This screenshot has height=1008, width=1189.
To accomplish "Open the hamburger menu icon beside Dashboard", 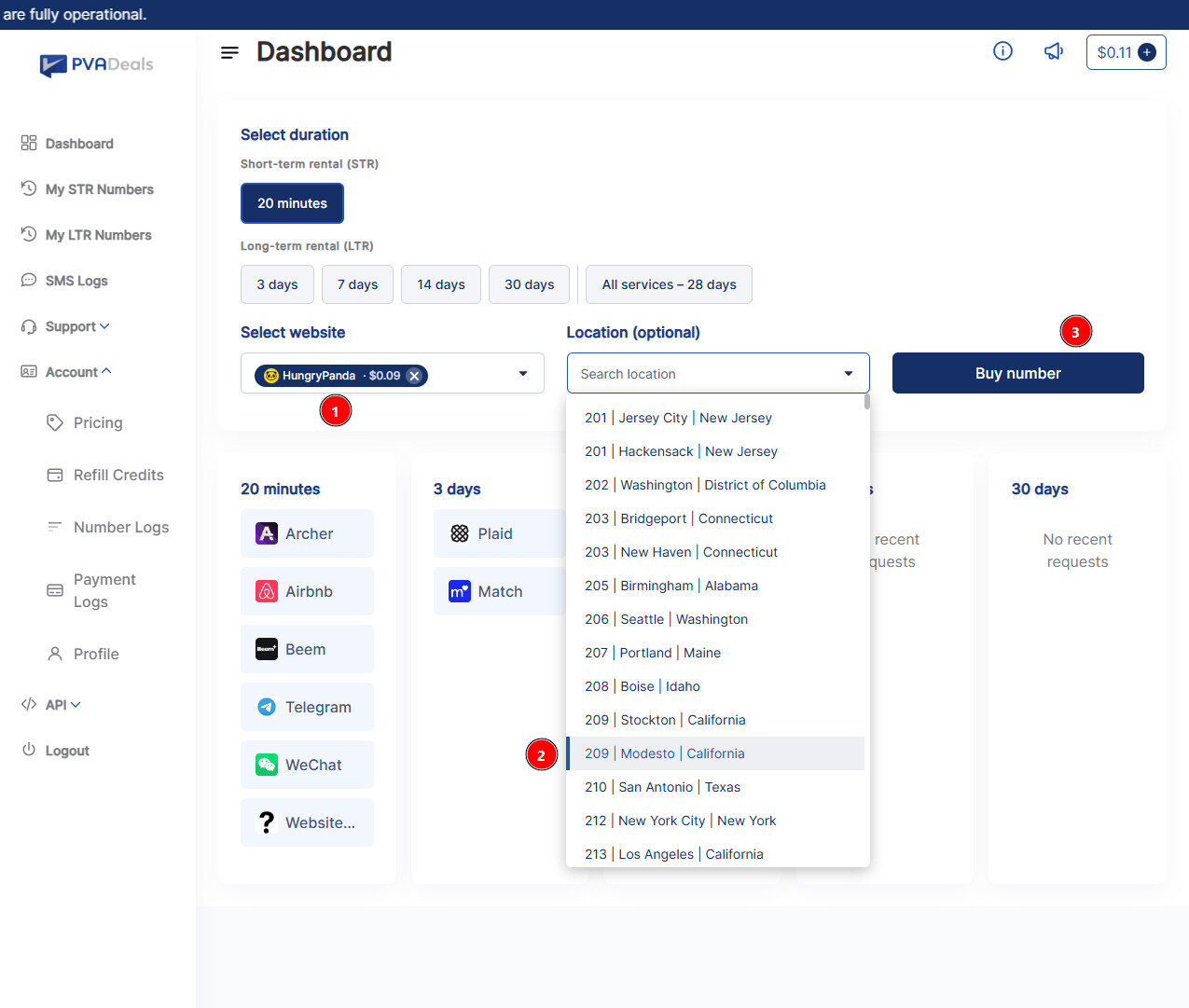I will [229, 53].
